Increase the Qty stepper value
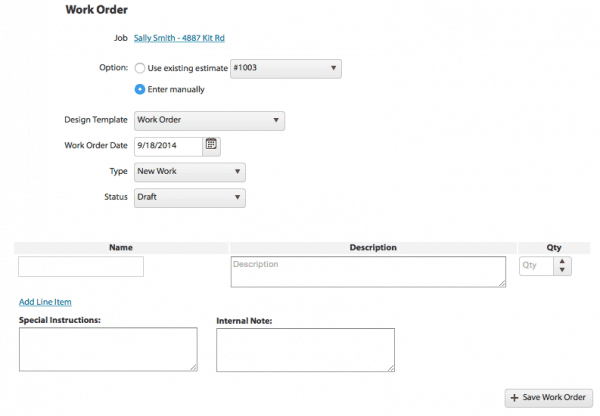 tap(562, 261)
